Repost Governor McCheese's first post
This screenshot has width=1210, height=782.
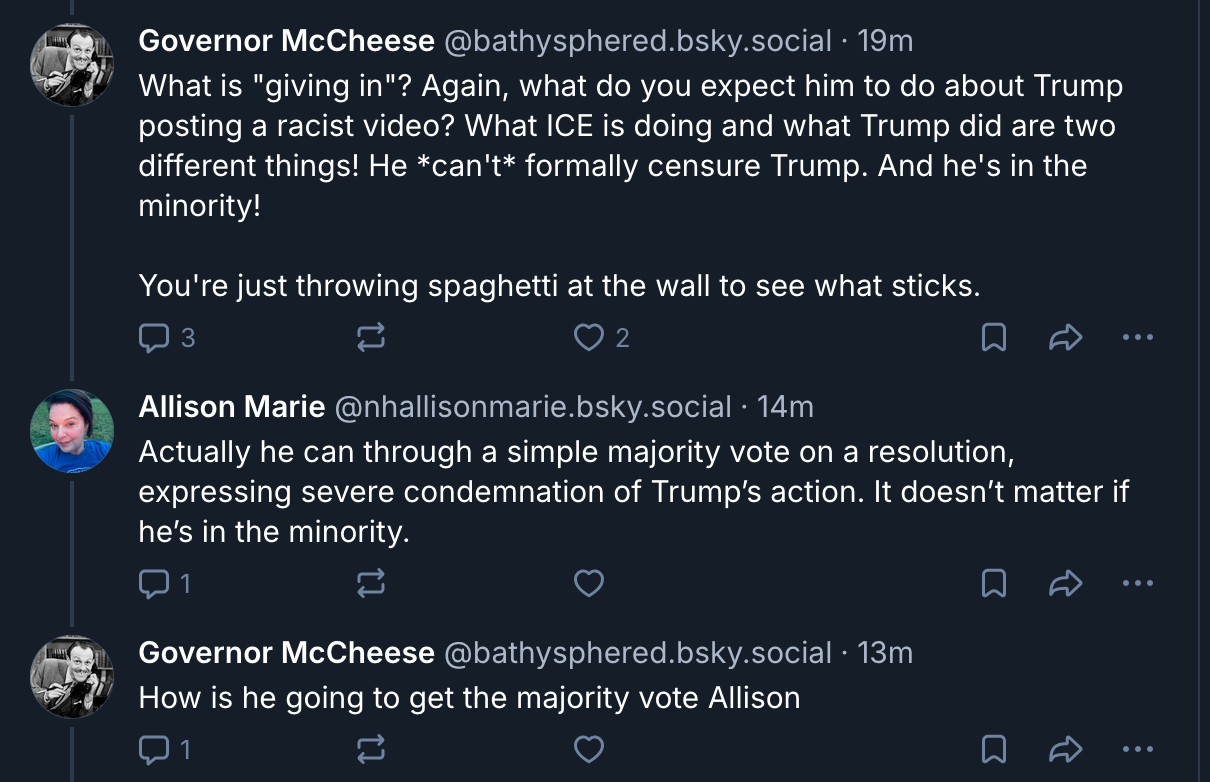370,338
